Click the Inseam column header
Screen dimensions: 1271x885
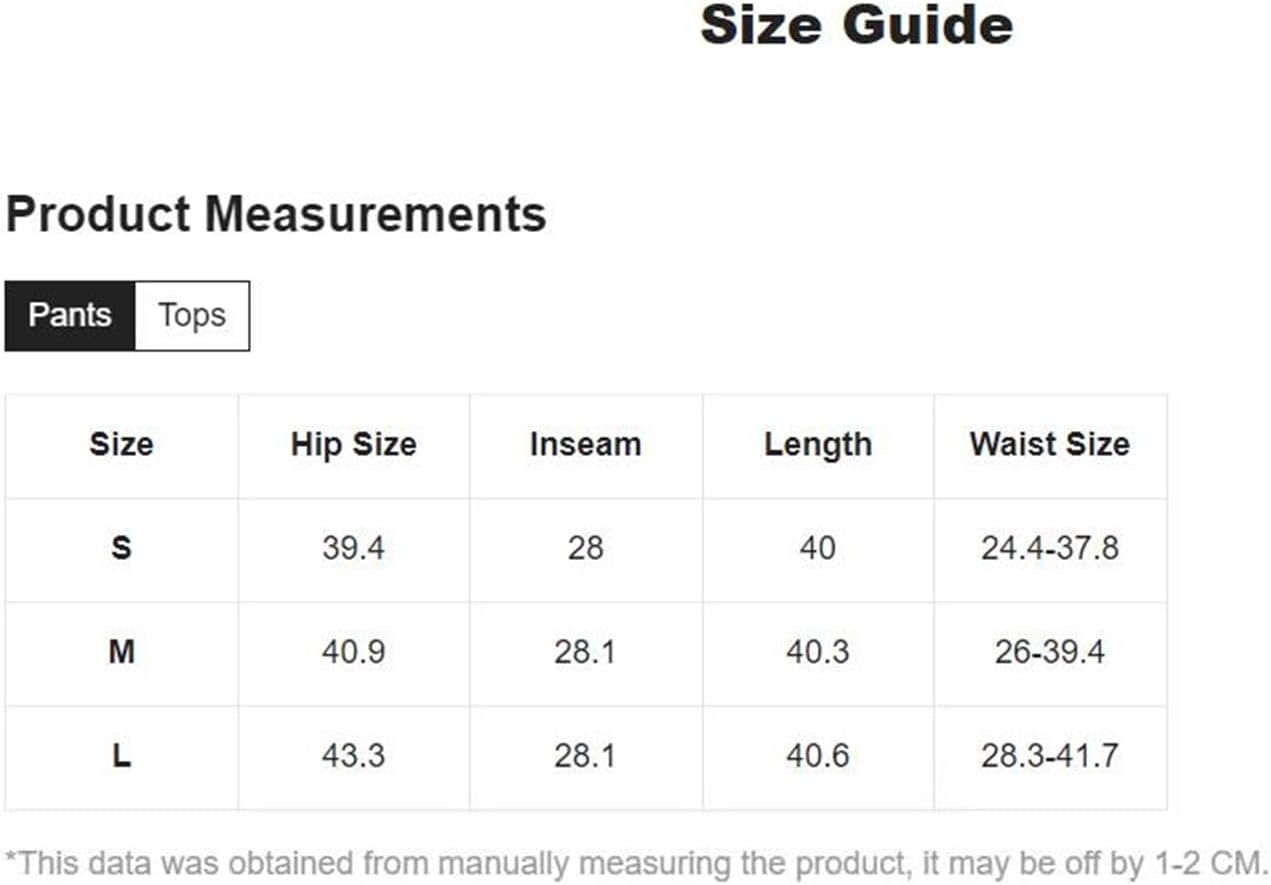coord(585,444)
